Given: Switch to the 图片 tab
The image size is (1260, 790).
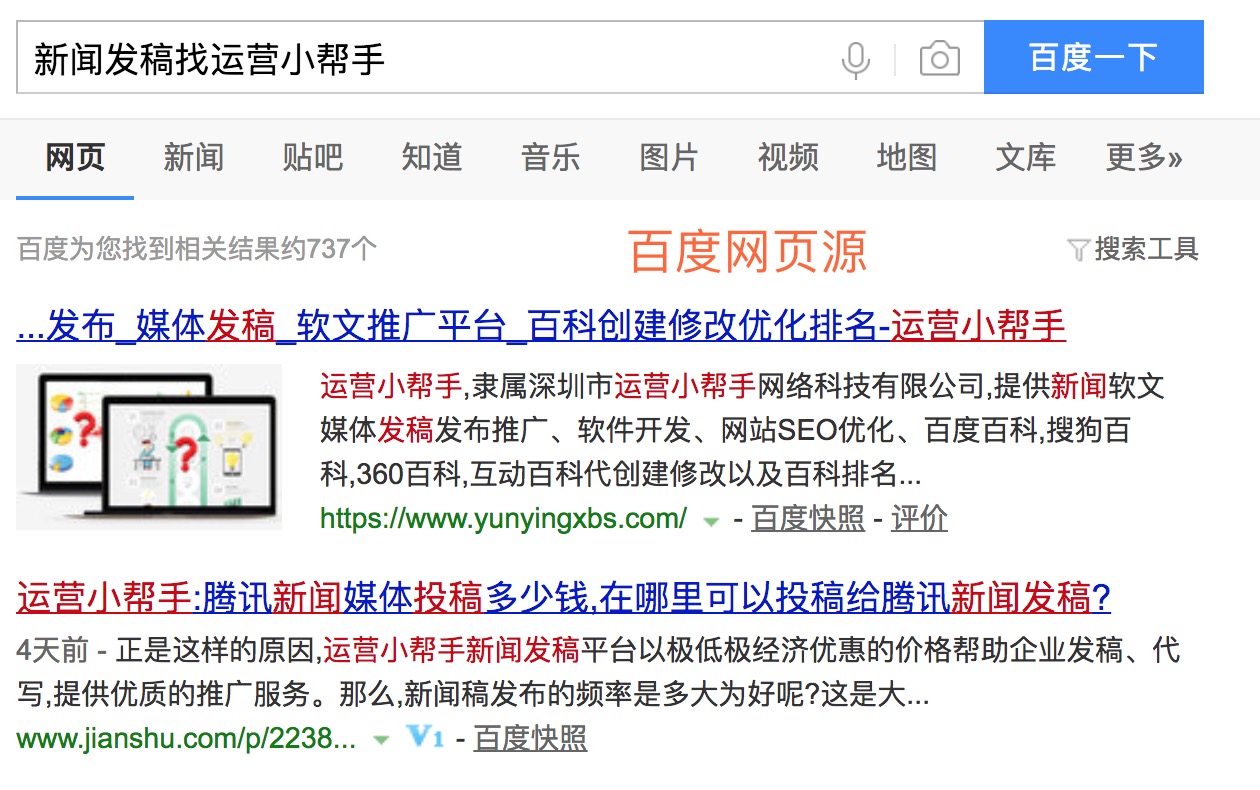Looking at the screenshot, I should (669, 157).
